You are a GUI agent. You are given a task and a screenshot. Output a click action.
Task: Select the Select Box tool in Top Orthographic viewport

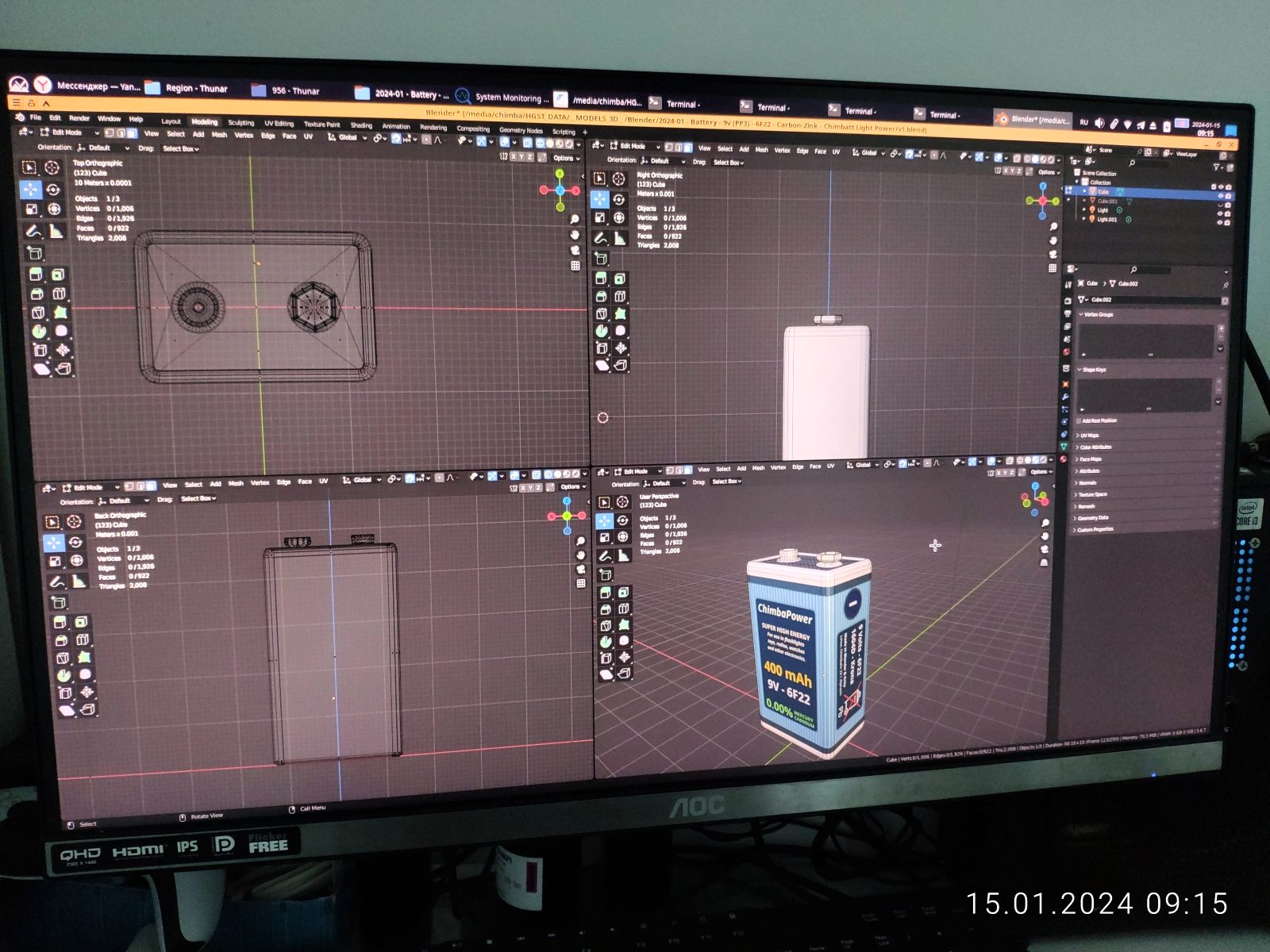coord(29,167)
